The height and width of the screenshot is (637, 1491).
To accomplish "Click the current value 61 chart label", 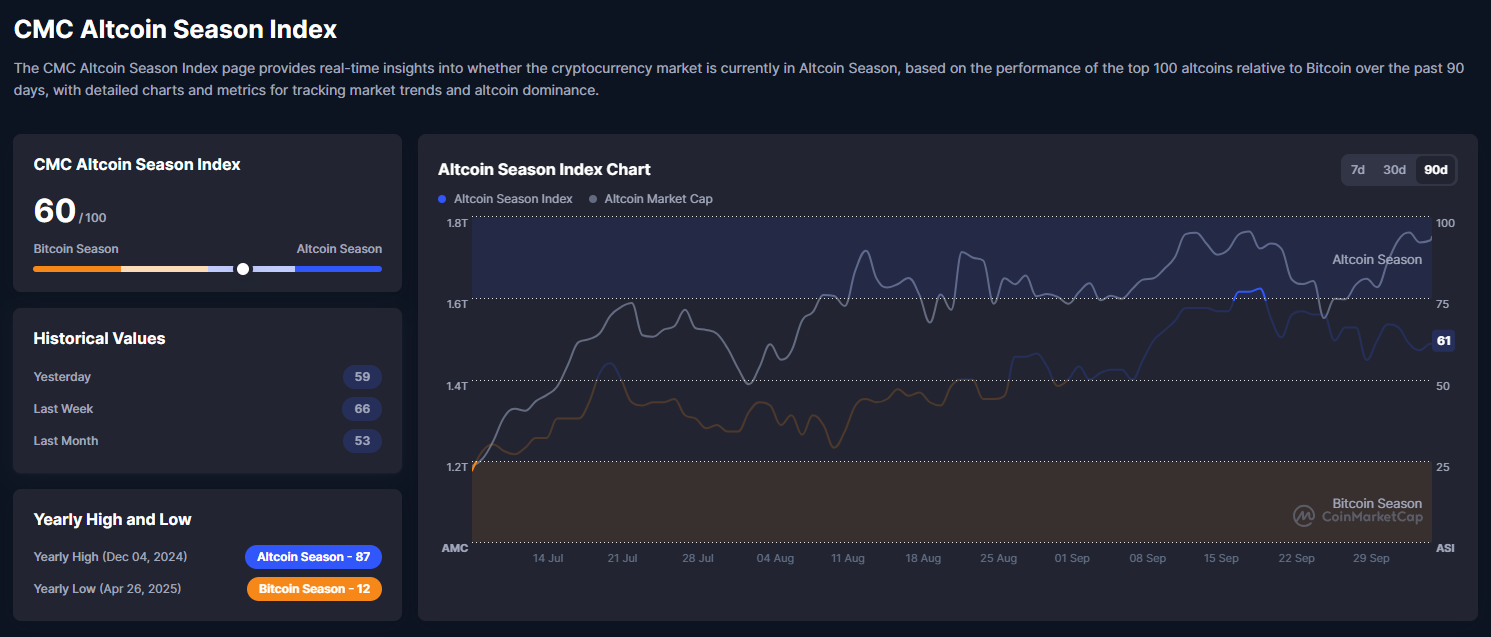I will tap(1443, 341).
